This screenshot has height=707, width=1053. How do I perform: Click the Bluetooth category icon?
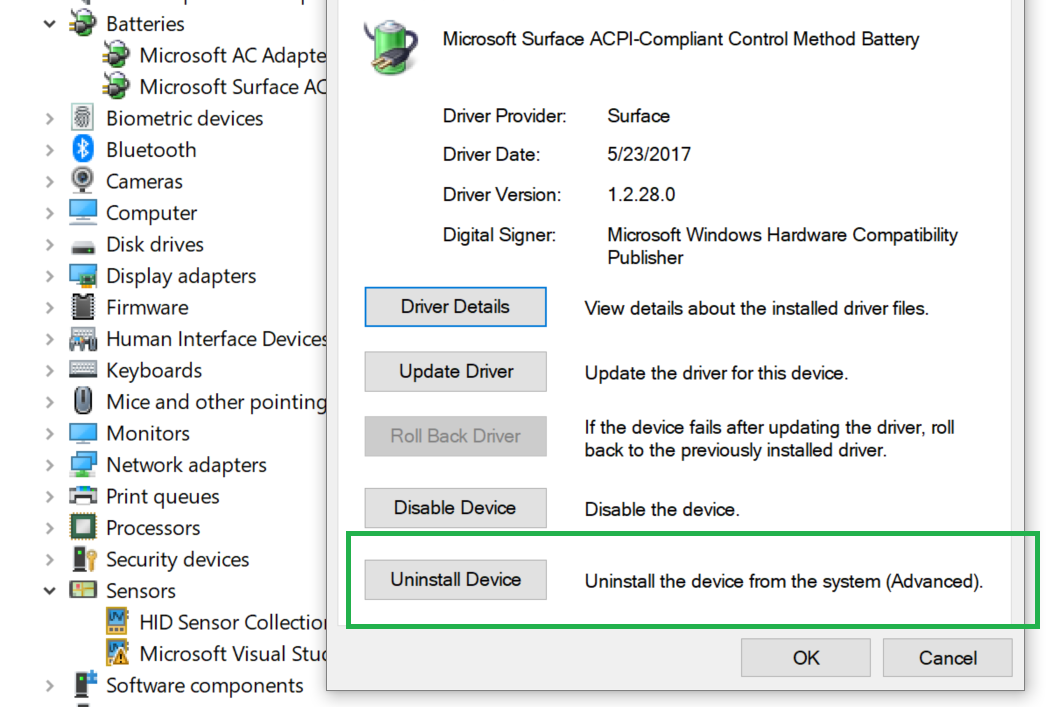pyautogui.click(x=83, y=149)
